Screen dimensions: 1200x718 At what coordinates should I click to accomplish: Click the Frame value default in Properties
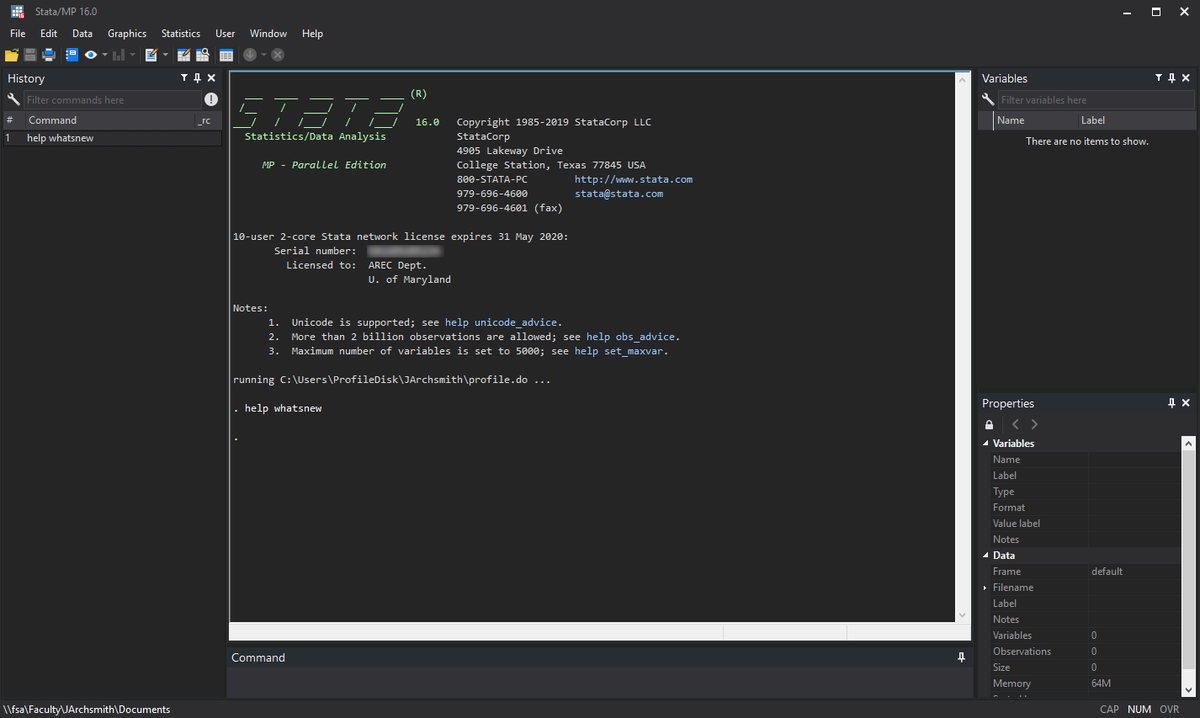tap(1107, 571)
